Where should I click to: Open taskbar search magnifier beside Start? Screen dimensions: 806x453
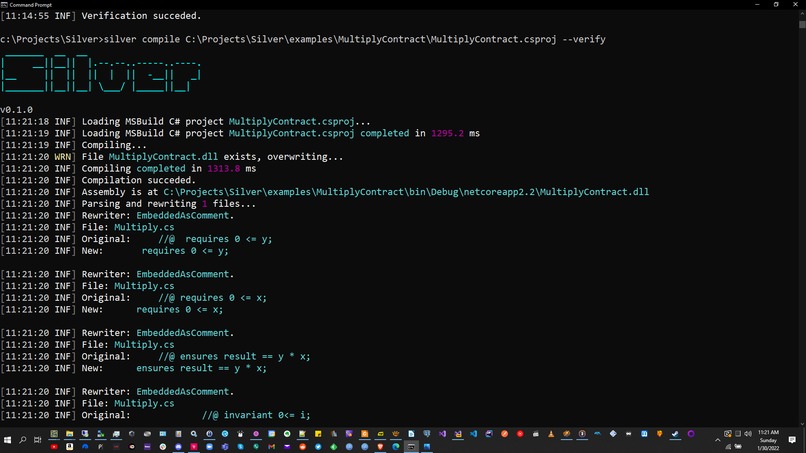23,440
